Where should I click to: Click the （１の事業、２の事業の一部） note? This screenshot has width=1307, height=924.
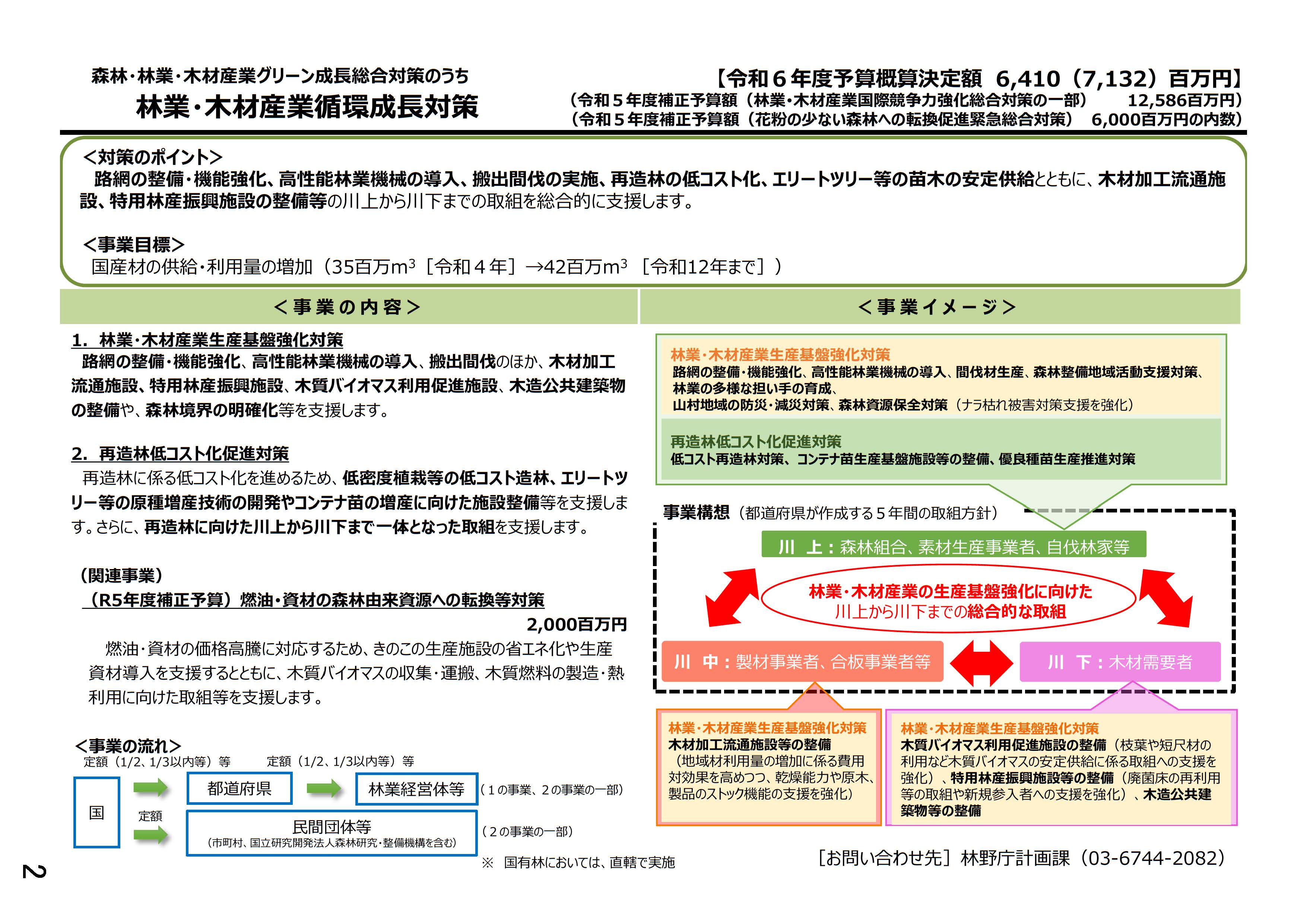click(x=552, y=790)
